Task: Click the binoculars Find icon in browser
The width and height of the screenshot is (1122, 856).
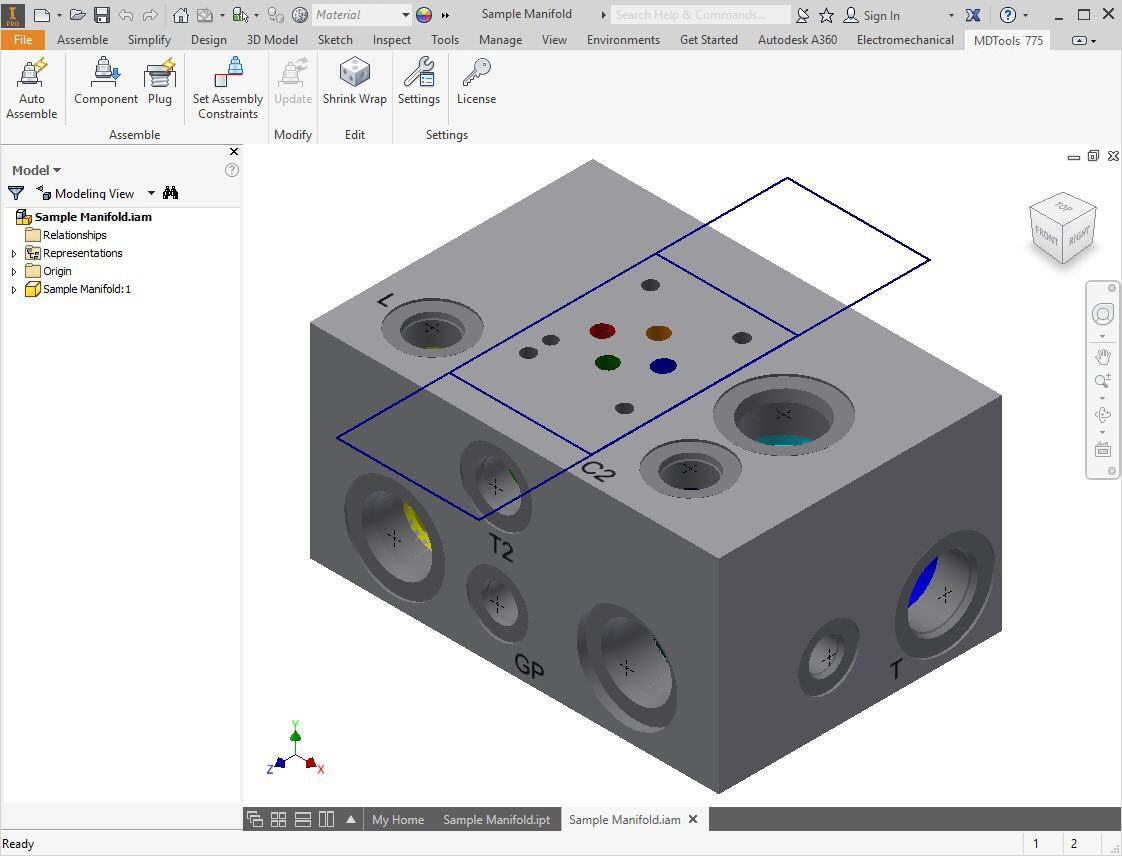Action: click(171, 193)
